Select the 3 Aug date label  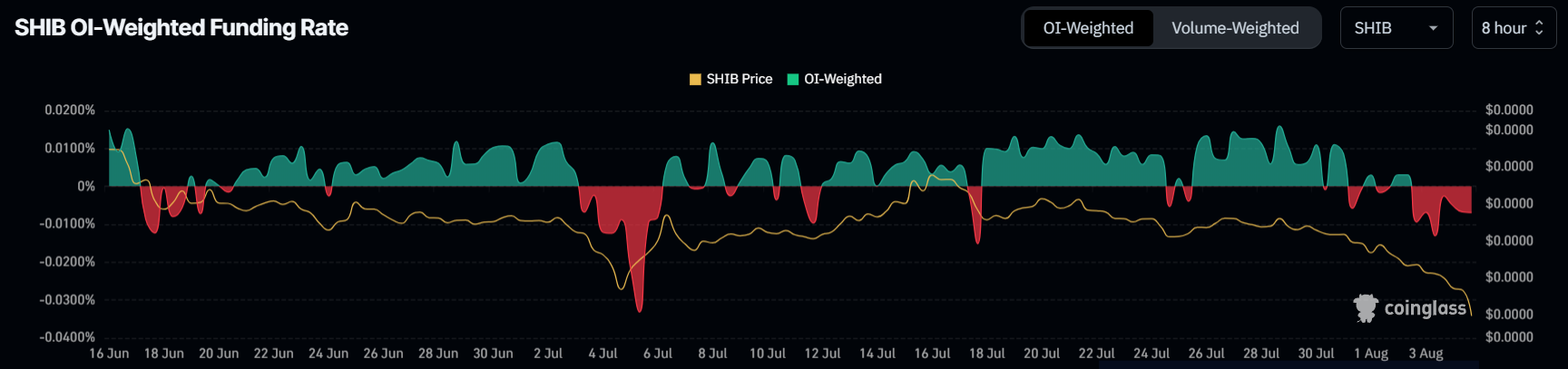[1426, 354]
